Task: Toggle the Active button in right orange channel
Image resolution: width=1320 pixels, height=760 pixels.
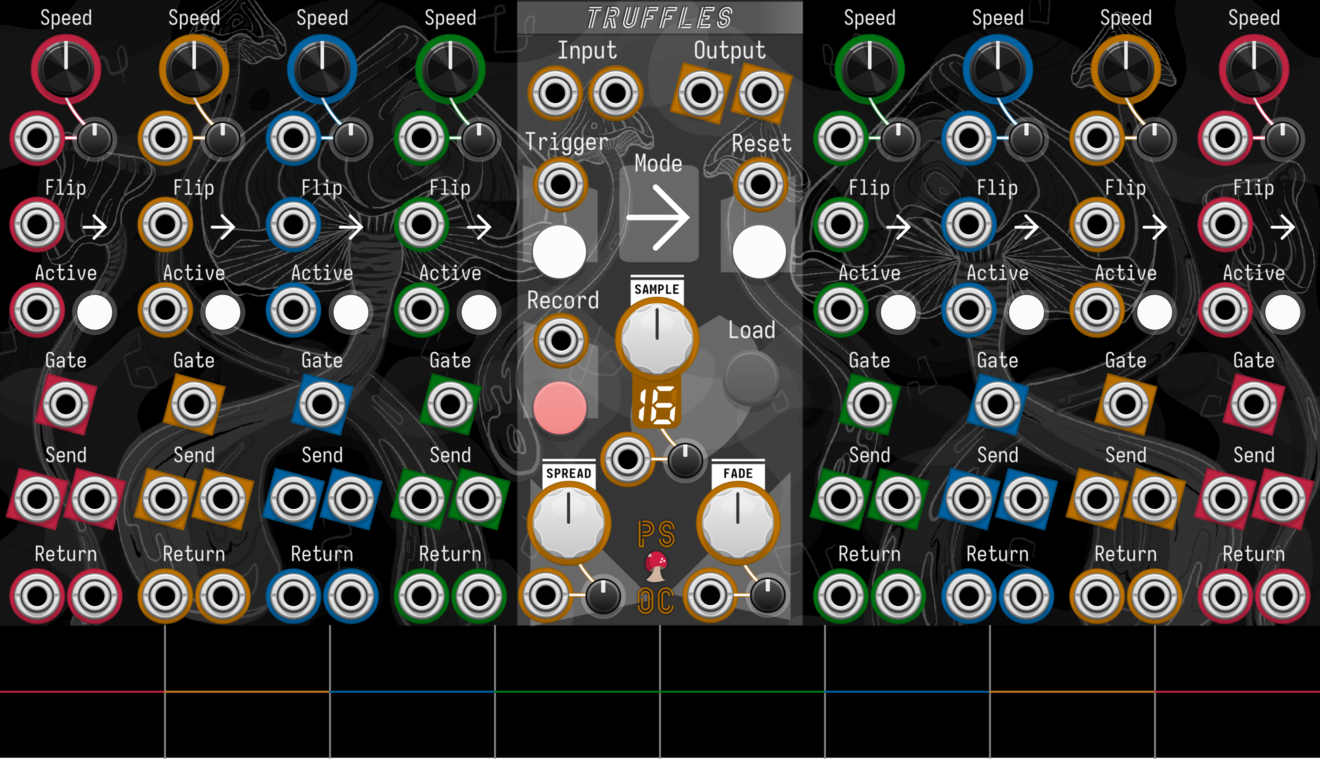Action: (x=1154, y=312)
